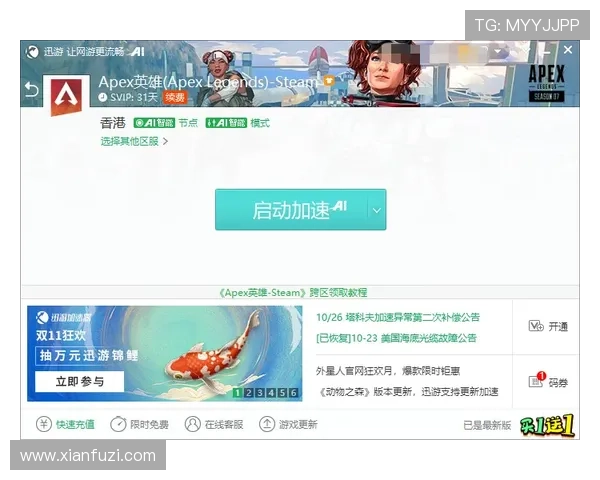Viewport: 600px width, 480px height.
Task: Expand the dropdown arrow beside 启动加速
Action: (377, 210)
